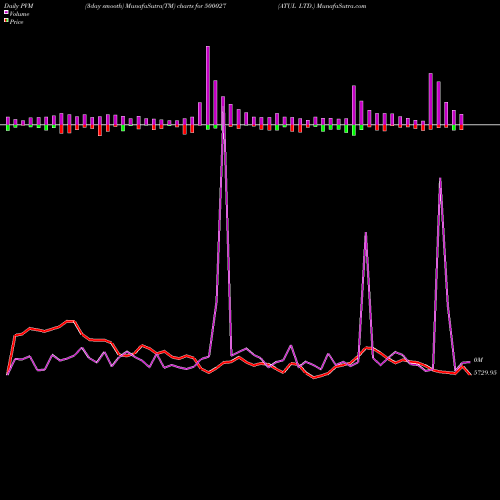Click the Price legend label
The width and height of the screenshot is (500, 500).
pos(16,22)
